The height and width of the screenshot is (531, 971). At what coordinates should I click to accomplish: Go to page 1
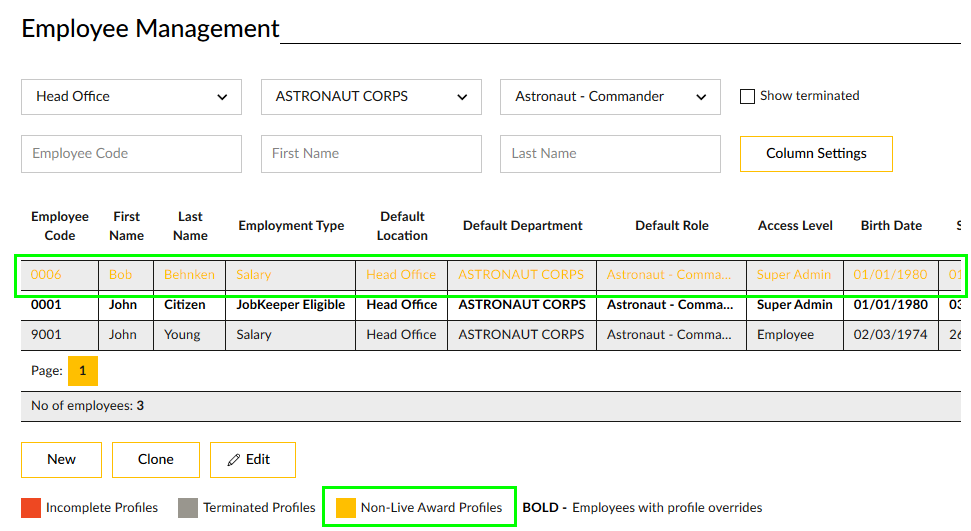tap(82, 371)
